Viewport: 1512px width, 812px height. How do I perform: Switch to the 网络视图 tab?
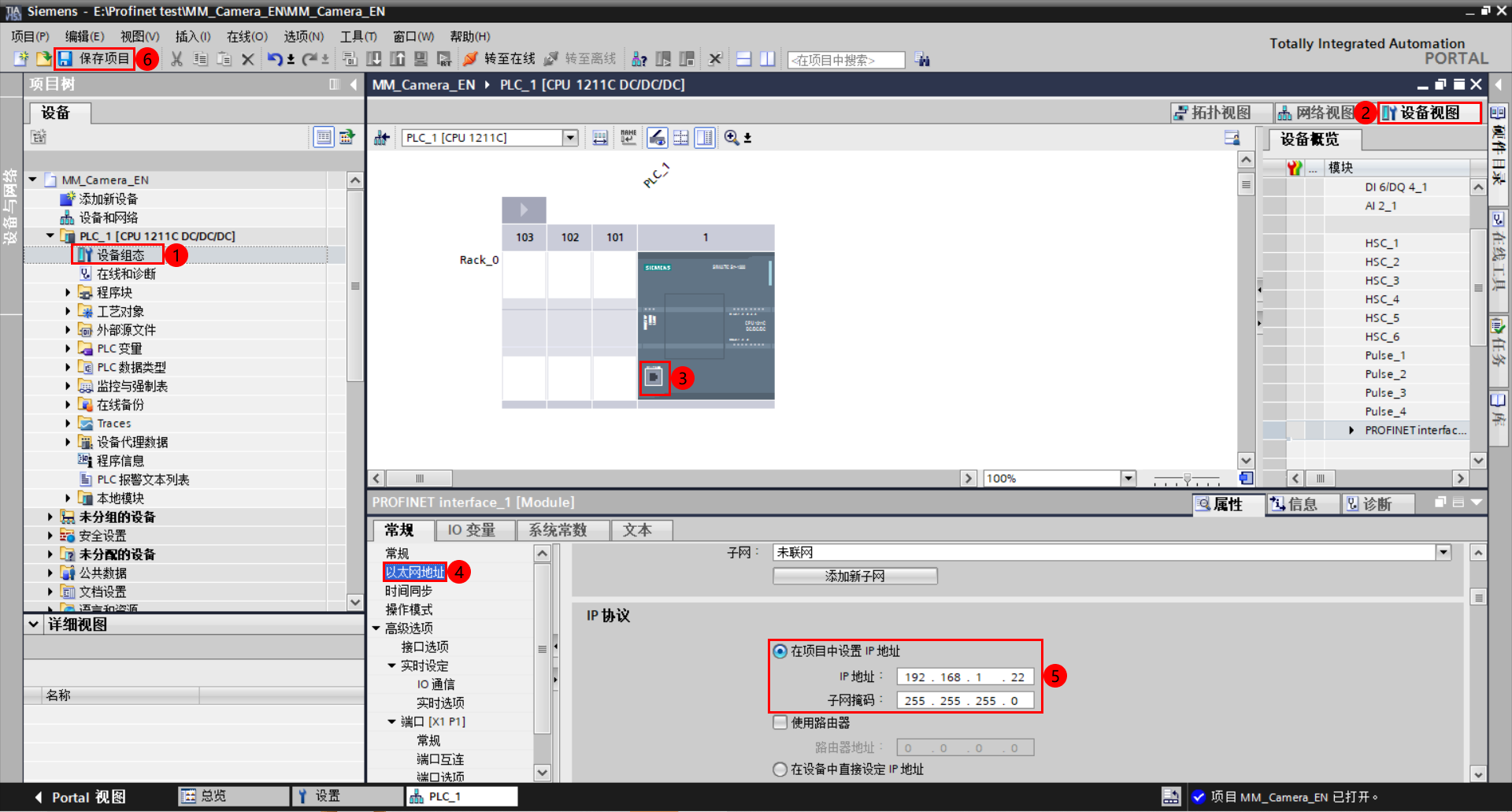(1323, 112)
